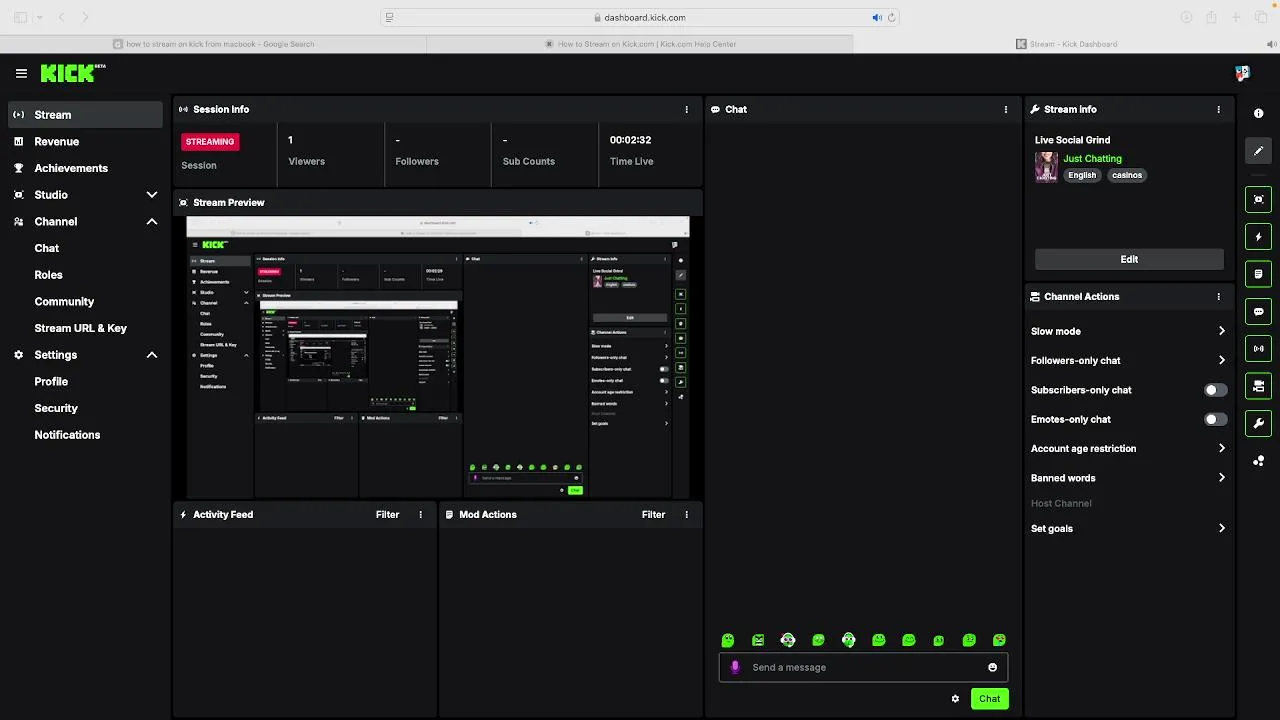Insert the angry square green emote
This screenshot has width=1280, height=720.
point(758,640)
